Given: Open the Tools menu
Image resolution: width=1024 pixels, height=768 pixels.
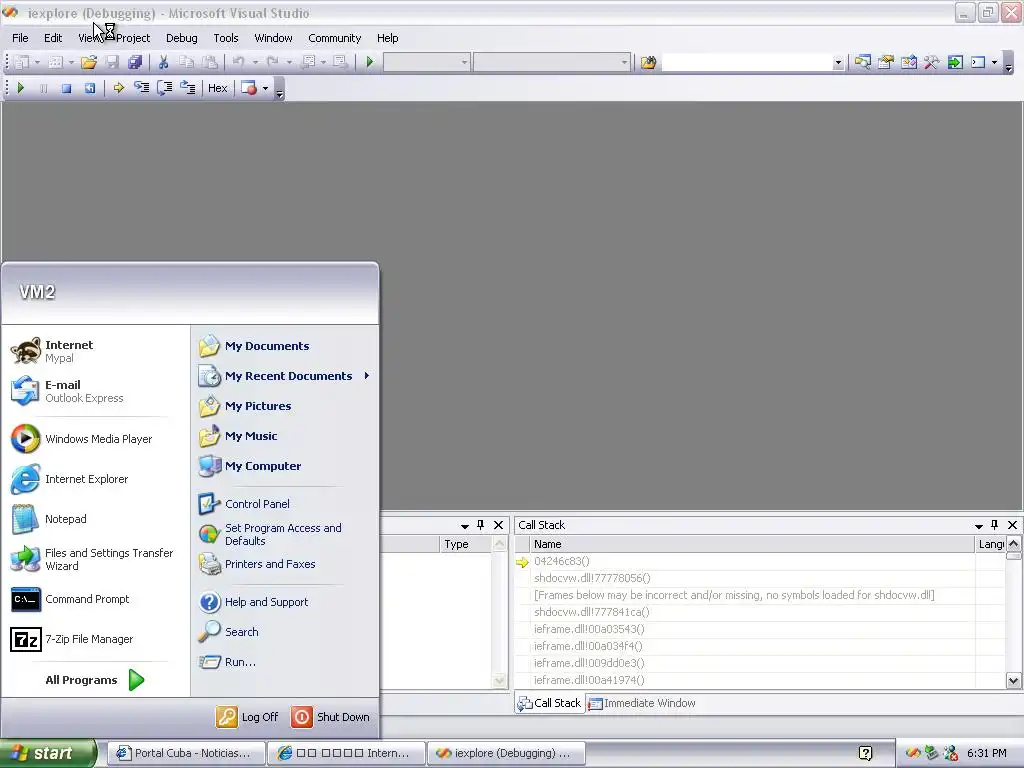Looking at the screenshot, I should (x=226, y=38).
